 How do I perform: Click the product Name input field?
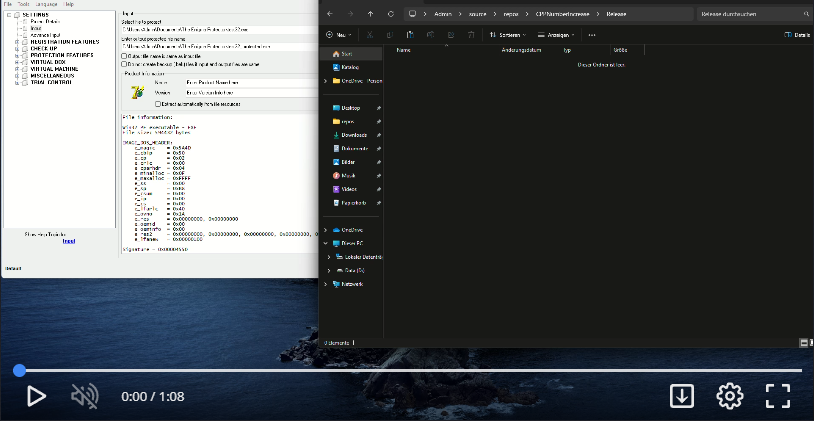tap(251, 82)
